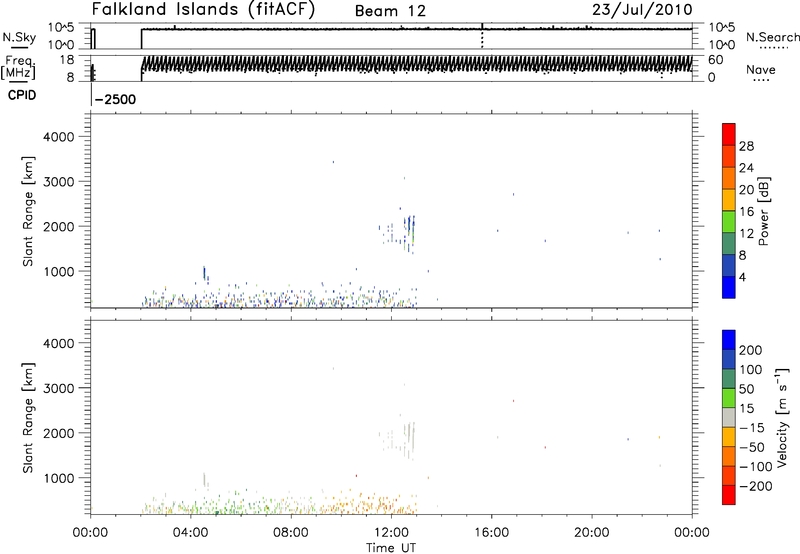Viewport: 800px width, 554px height.
Task: Click the '200' tick on velocity colorbar
Action: [751, 350]
